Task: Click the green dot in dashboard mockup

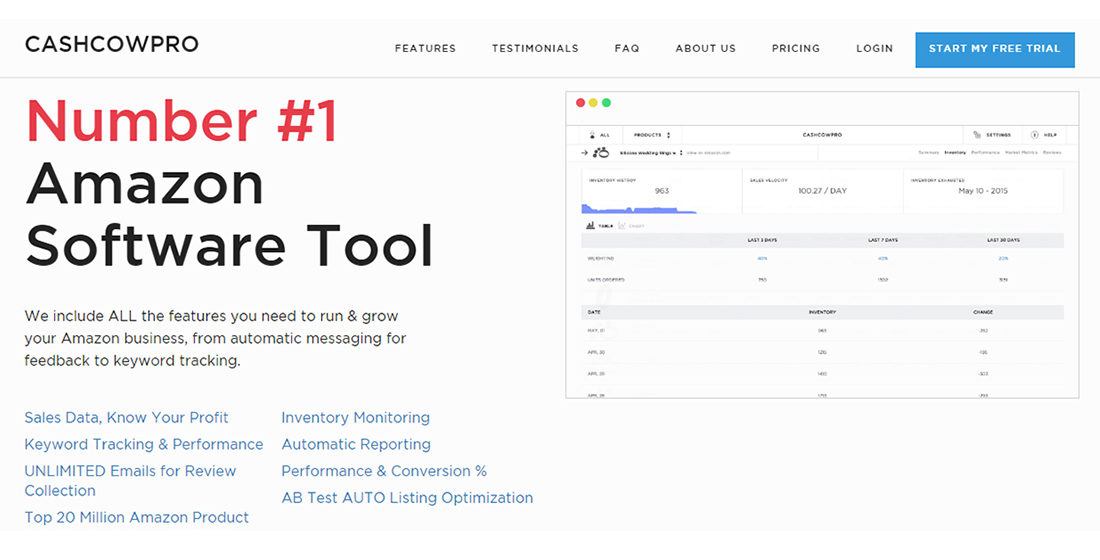Action: pyautogui.click(x=606, y=103)
